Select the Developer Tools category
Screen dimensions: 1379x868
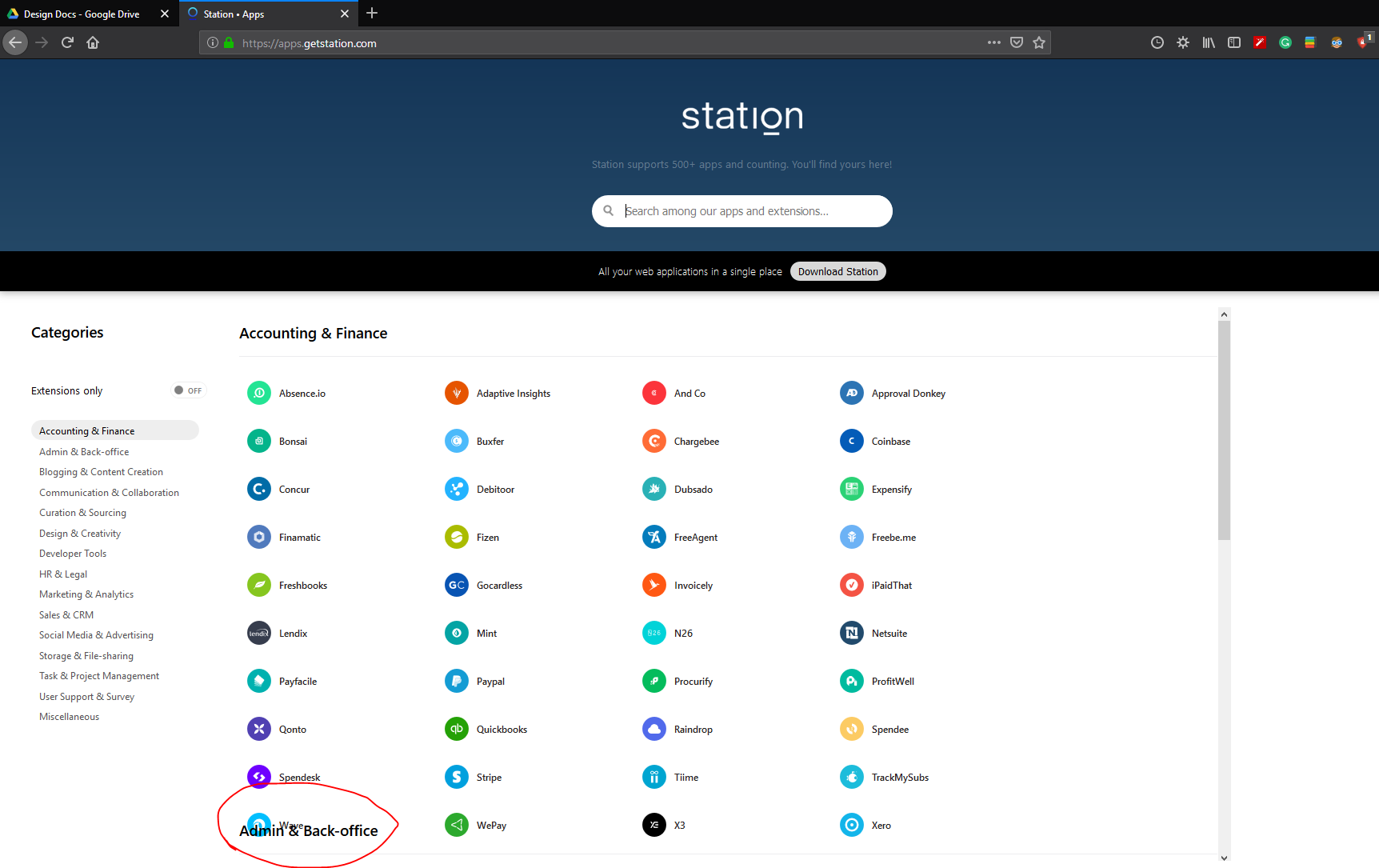[x=73, y=554]
